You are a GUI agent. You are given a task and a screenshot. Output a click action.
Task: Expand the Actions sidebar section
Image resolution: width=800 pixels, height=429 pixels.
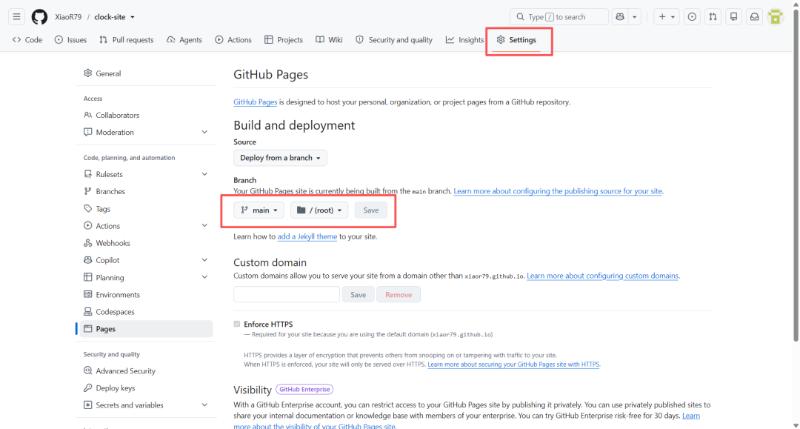(x=204, y=225)
